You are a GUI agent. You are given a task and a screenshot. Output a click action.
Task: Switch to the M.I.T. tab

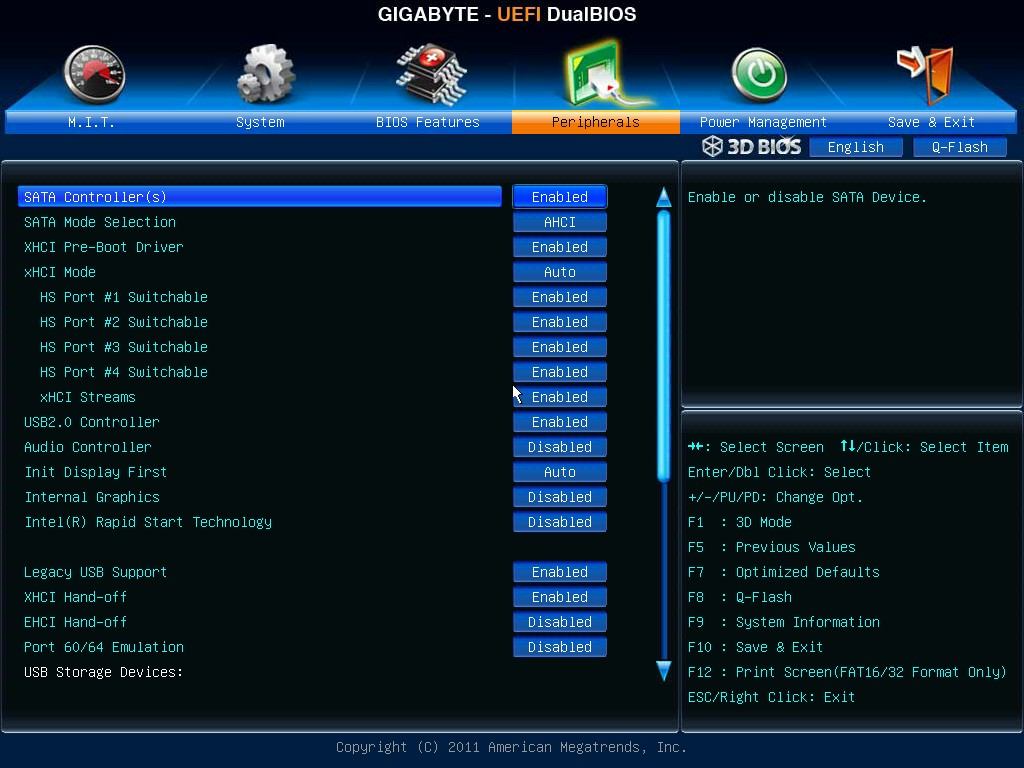coord(91,122)
